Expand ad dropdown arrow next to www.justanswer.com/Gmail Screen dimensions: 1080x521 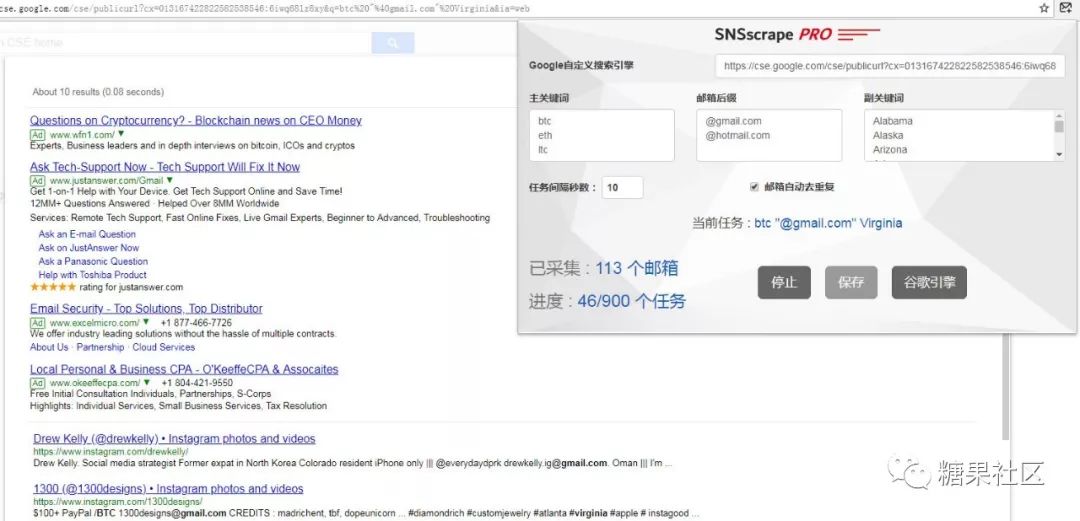[x=169, y=181]
